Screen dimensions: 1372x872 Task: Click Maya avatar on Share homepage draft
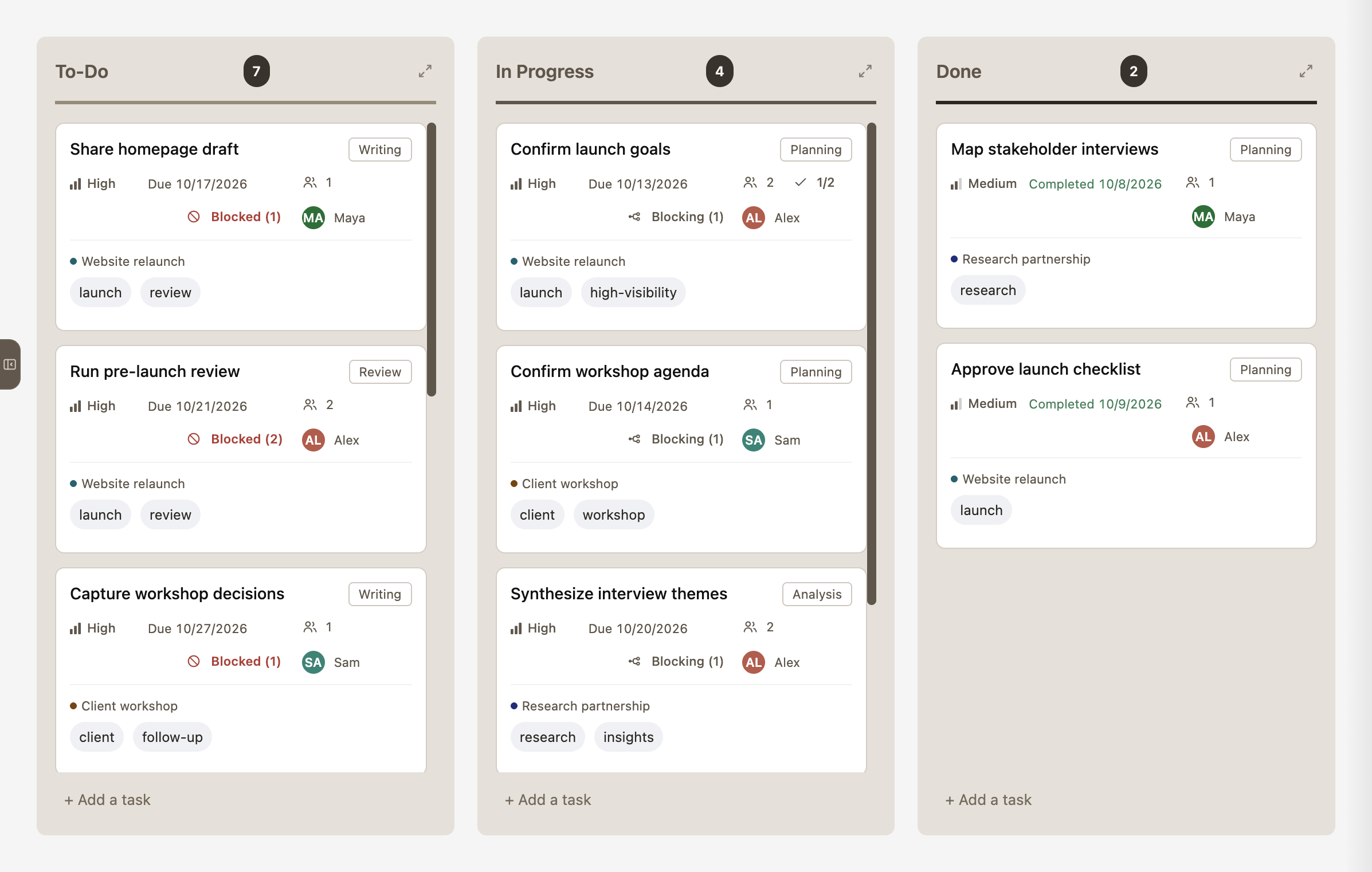pyautogui.click(x=313, y=218)
